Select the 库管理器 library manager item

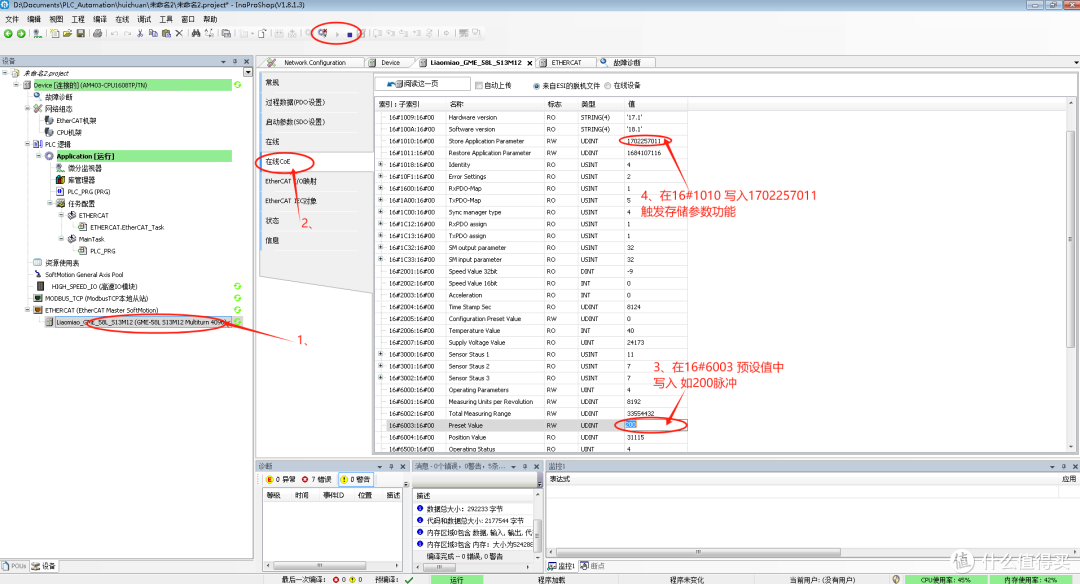[x=81, y=180]
